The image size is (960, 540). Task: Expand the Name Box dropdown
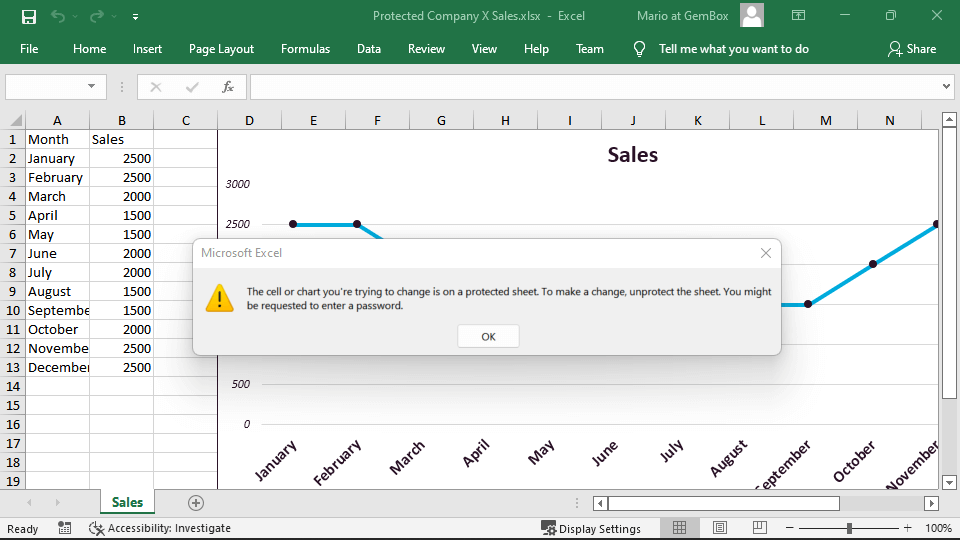tap(92, 87)
